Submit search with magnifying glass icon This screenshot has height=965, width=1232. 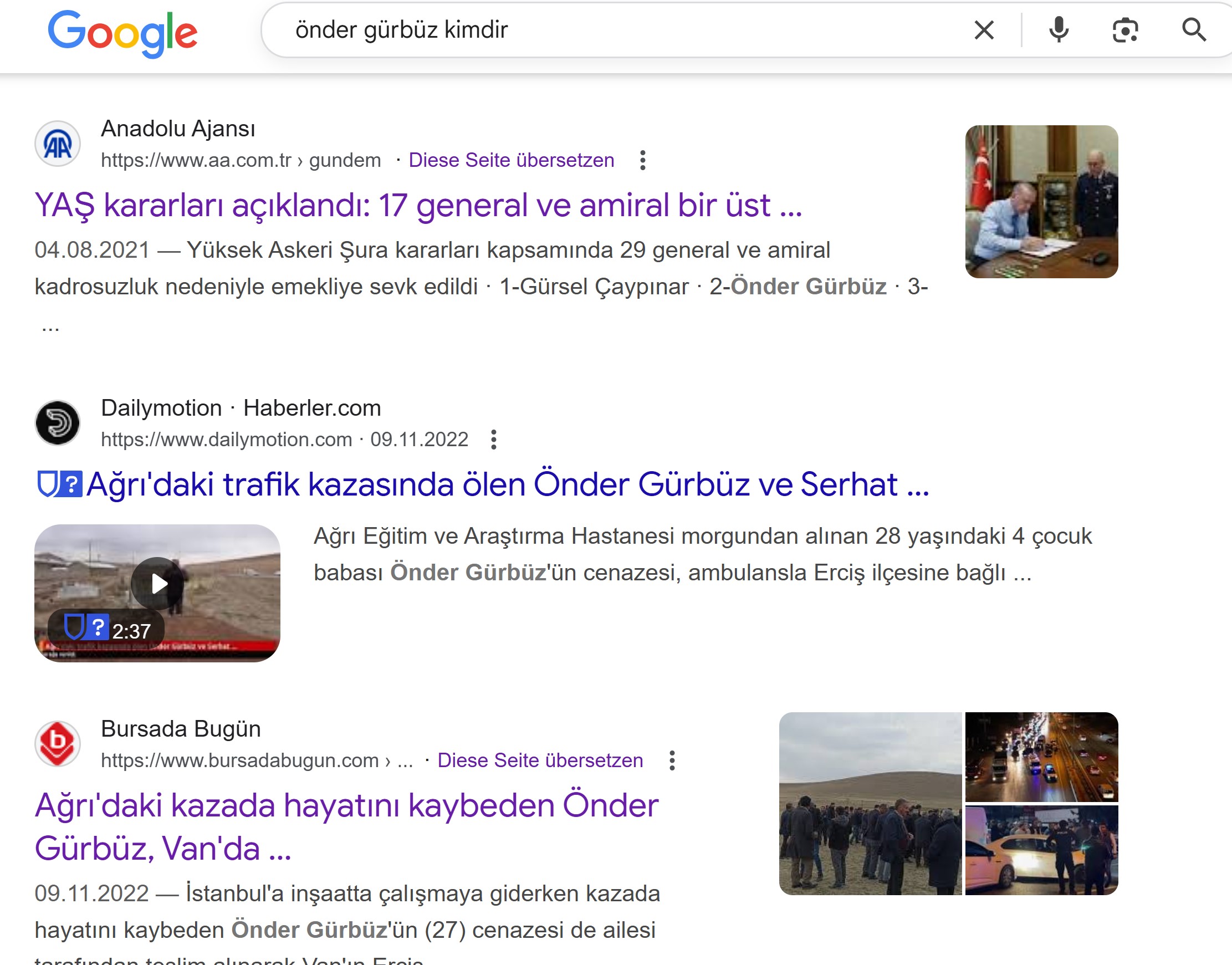1194,30
